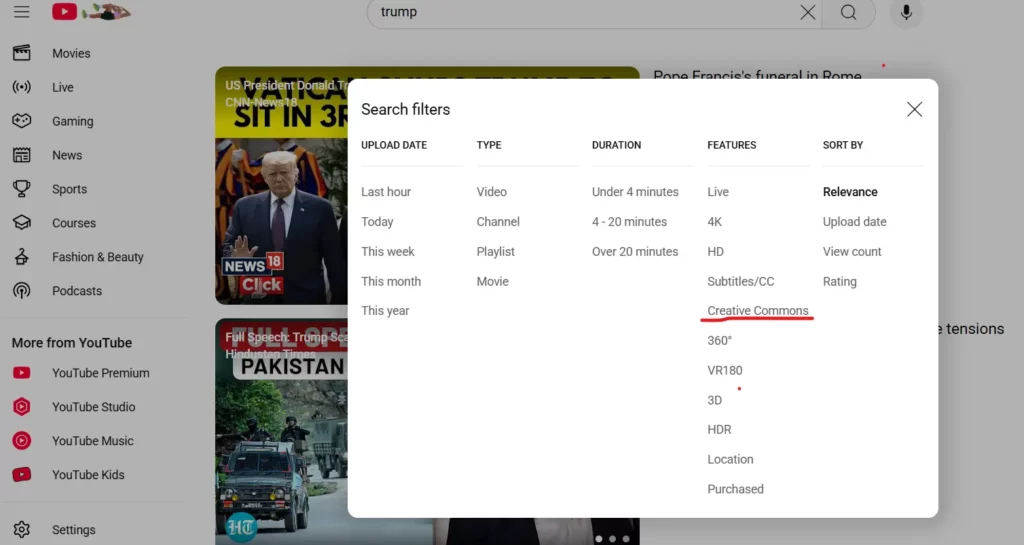1024x545 pixels.
Task: Open the Gaming sidebar icon
Action: click(21, 121)
